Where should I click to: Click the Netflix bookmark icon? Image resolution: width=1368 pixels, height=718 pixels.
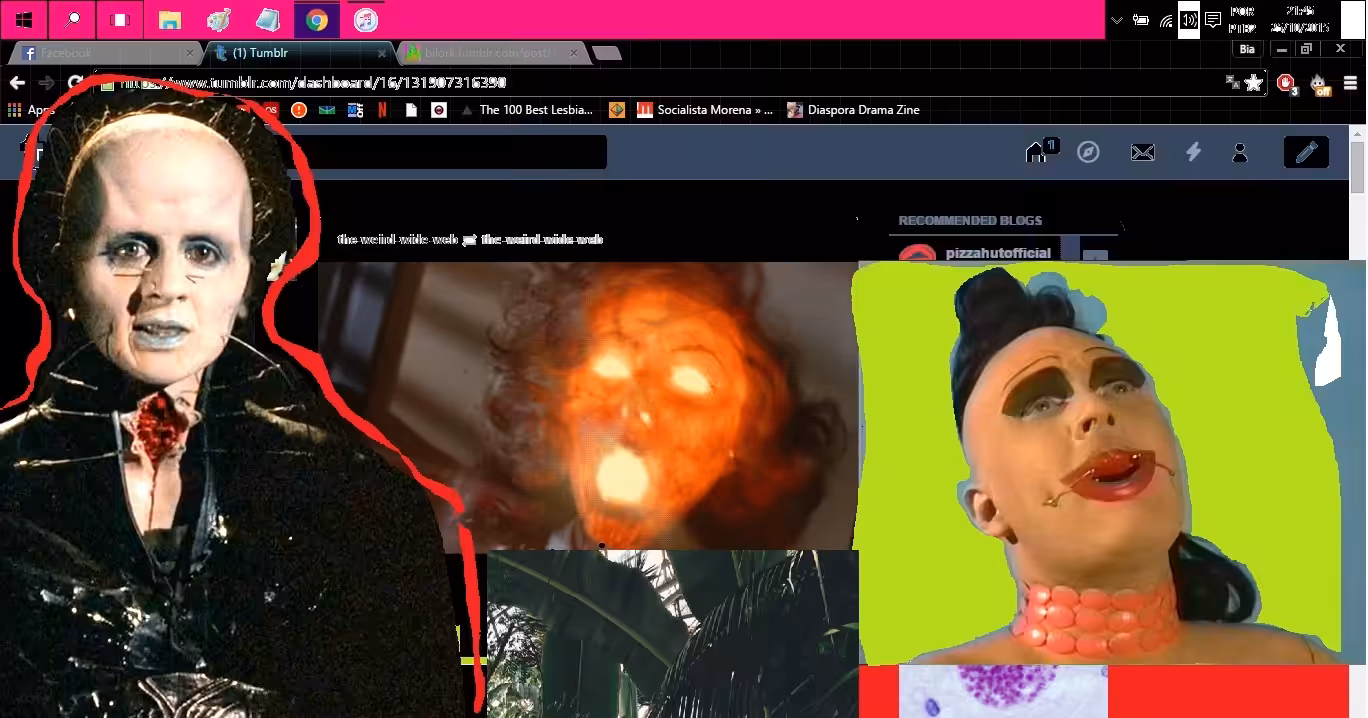pyautogui.click(x=382, y=110)
